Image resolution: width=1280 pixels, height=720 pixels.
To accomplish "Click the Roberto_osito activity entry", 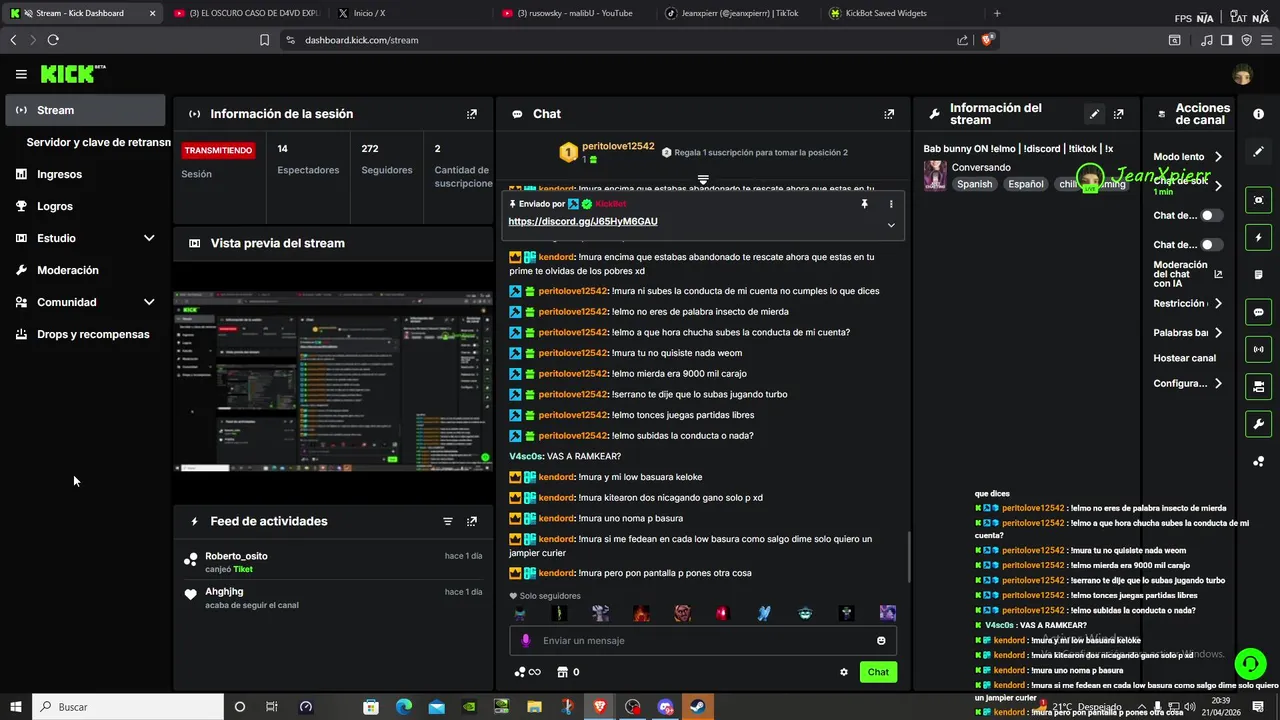I will (x=333, y=562).
